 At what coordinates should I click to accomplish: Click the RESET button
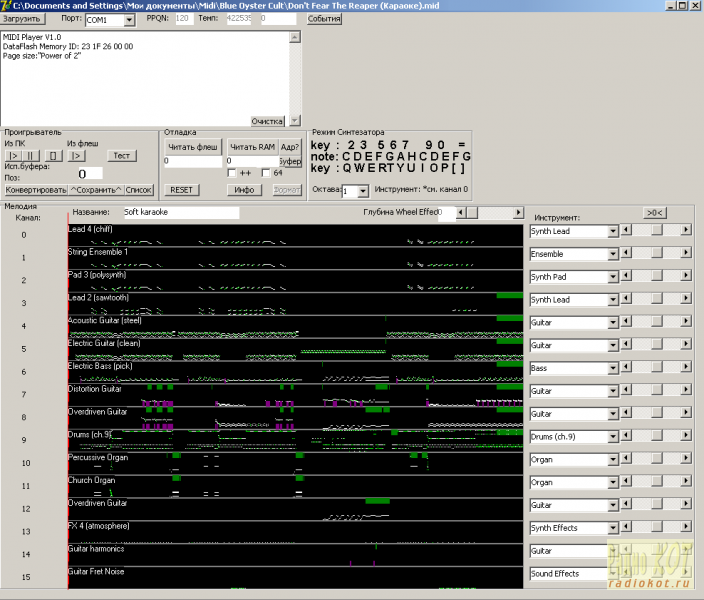point(181,190)
